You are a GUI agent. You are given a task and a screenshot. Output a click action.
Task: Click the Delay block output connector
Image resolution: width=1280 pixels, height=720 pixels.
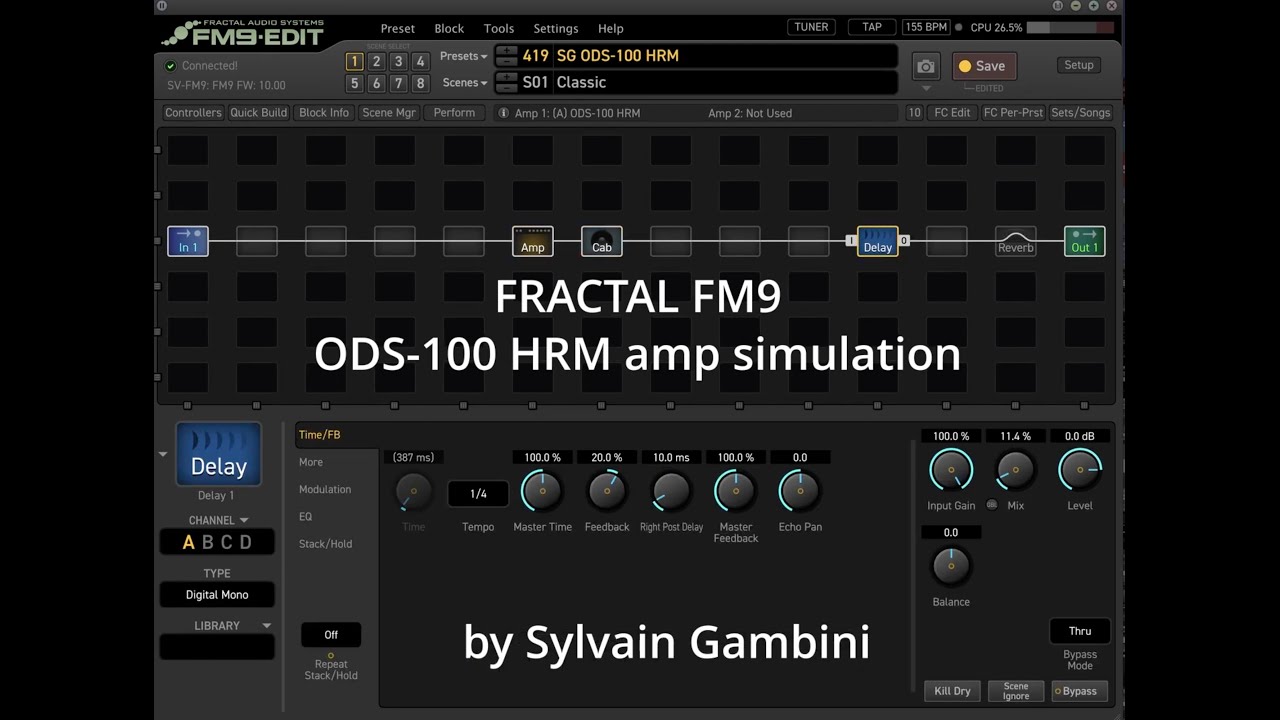(x=904, y=241)
